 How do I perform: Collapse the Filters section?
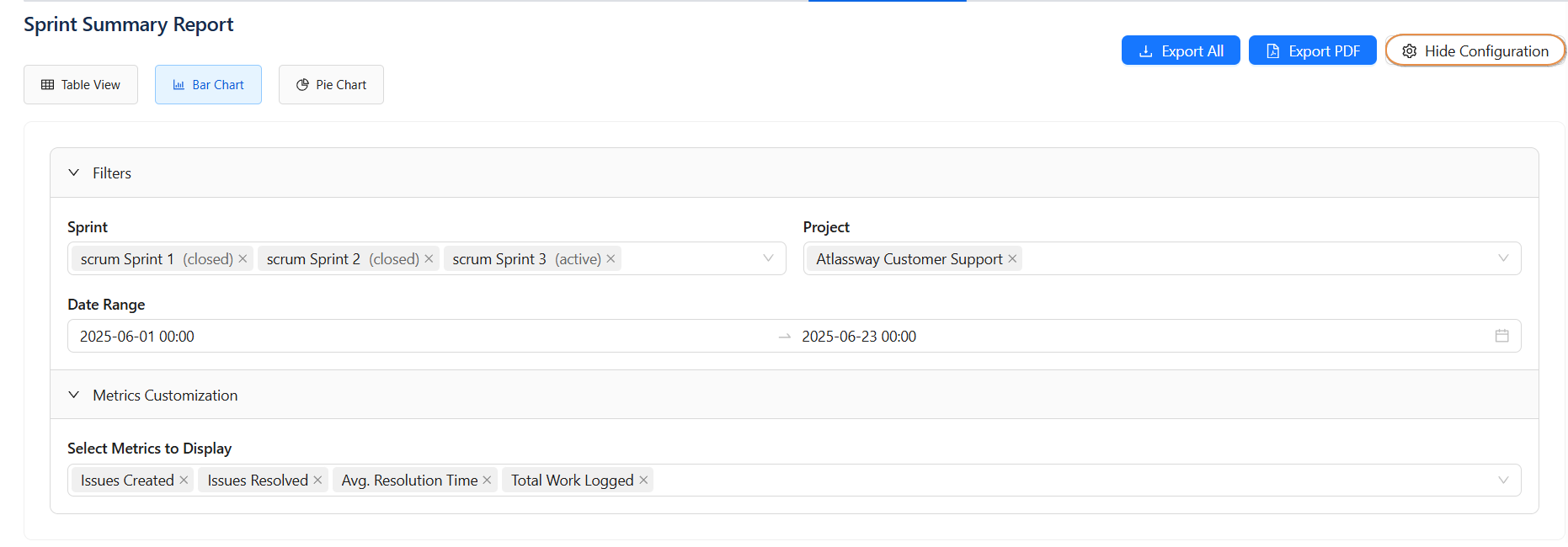(x=74, y=173)
